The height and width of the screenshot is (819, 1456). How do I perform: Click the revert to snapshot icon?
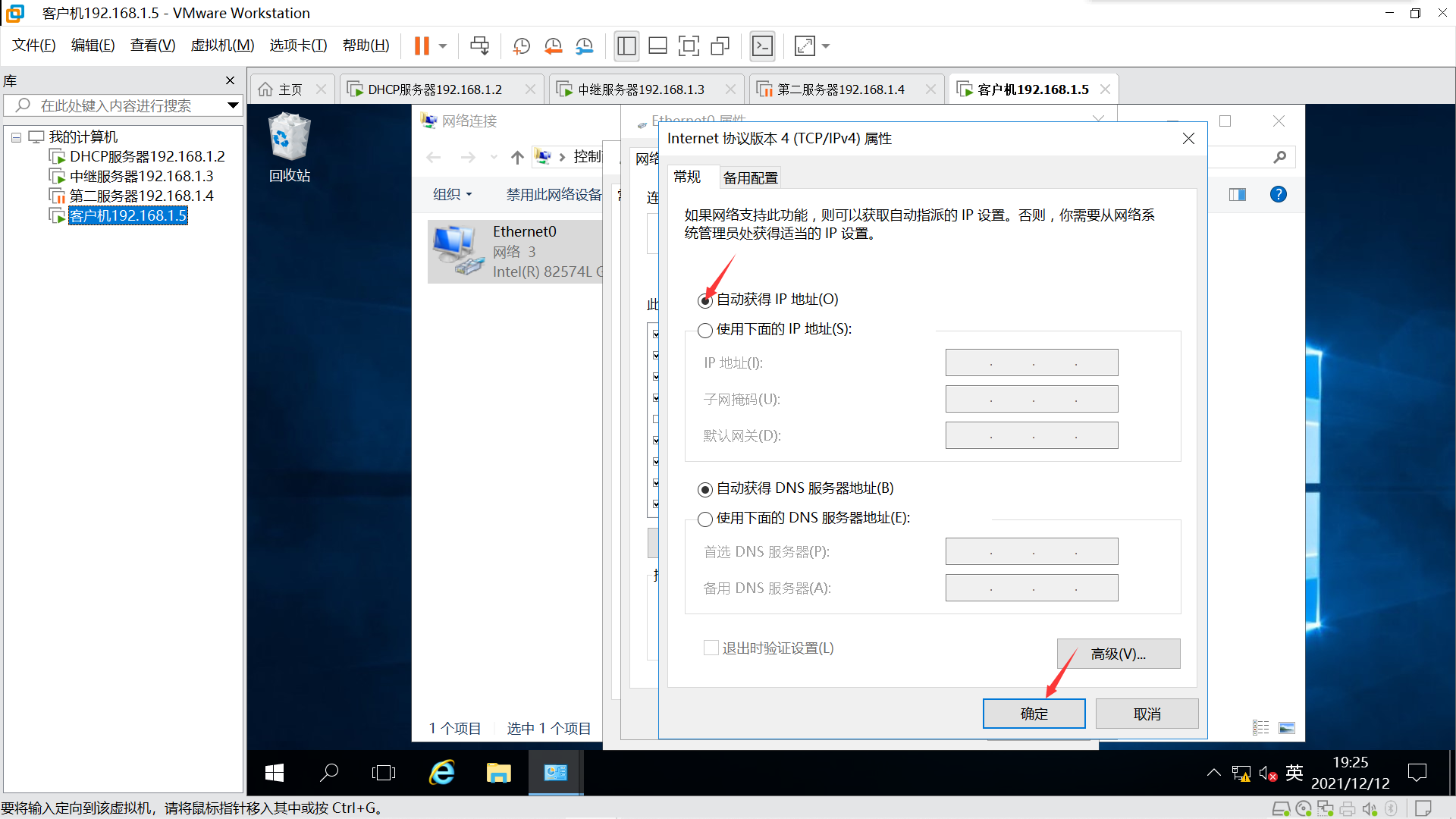click(x=553, y=46)
